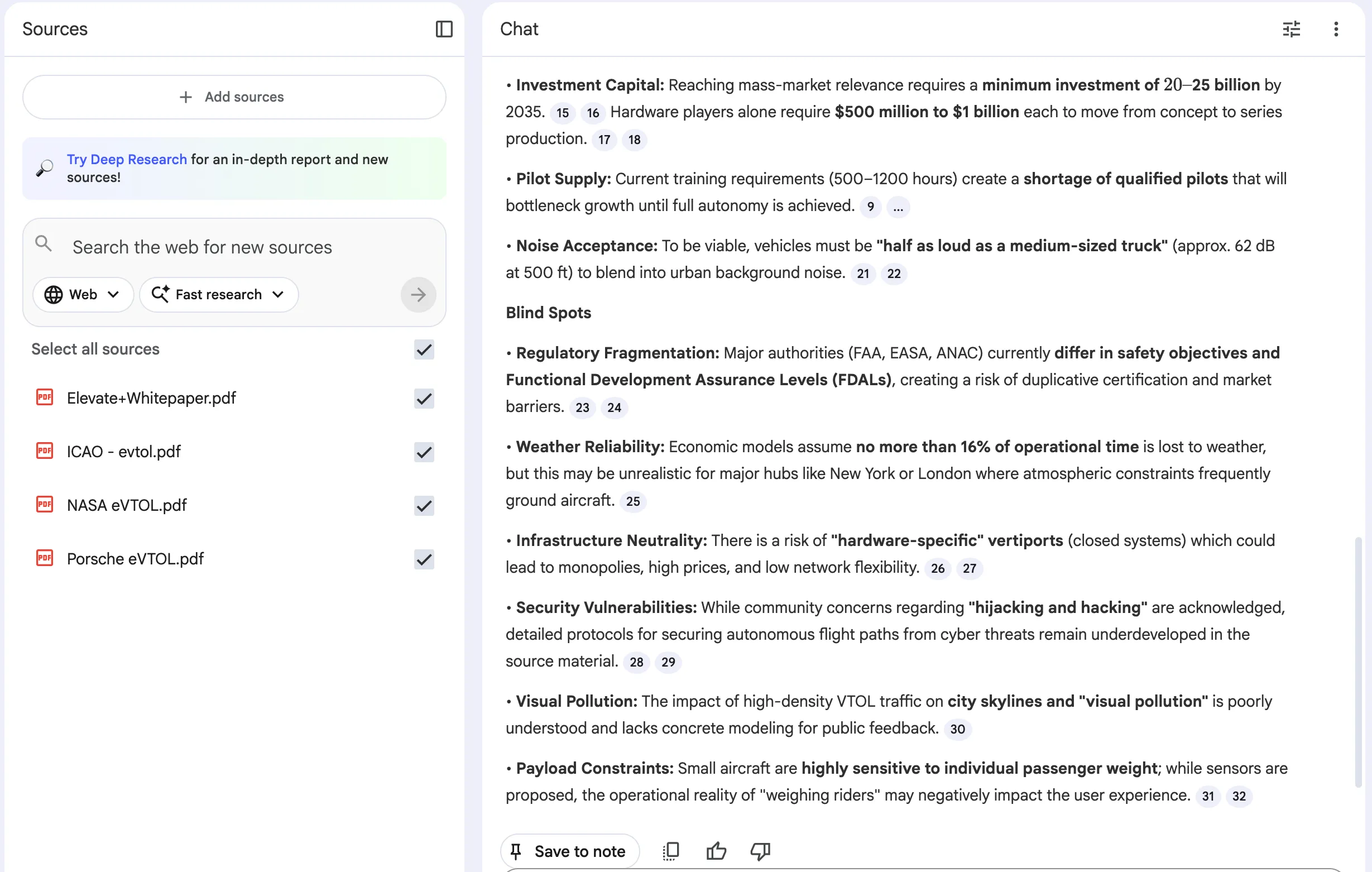Open chat settings via sliders icon
This screenshot has height=872, width=1372.
coord(1291,29)
